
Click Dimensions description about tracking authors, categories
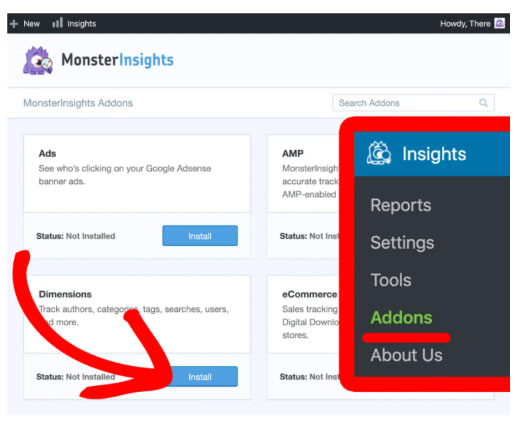point(134,315)
